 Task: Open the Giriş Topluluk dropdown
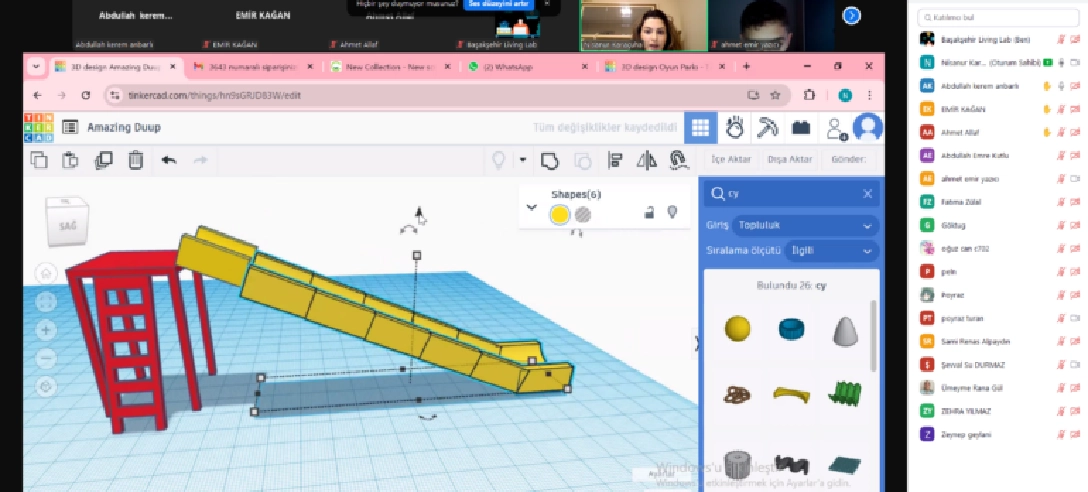(806, 226)
